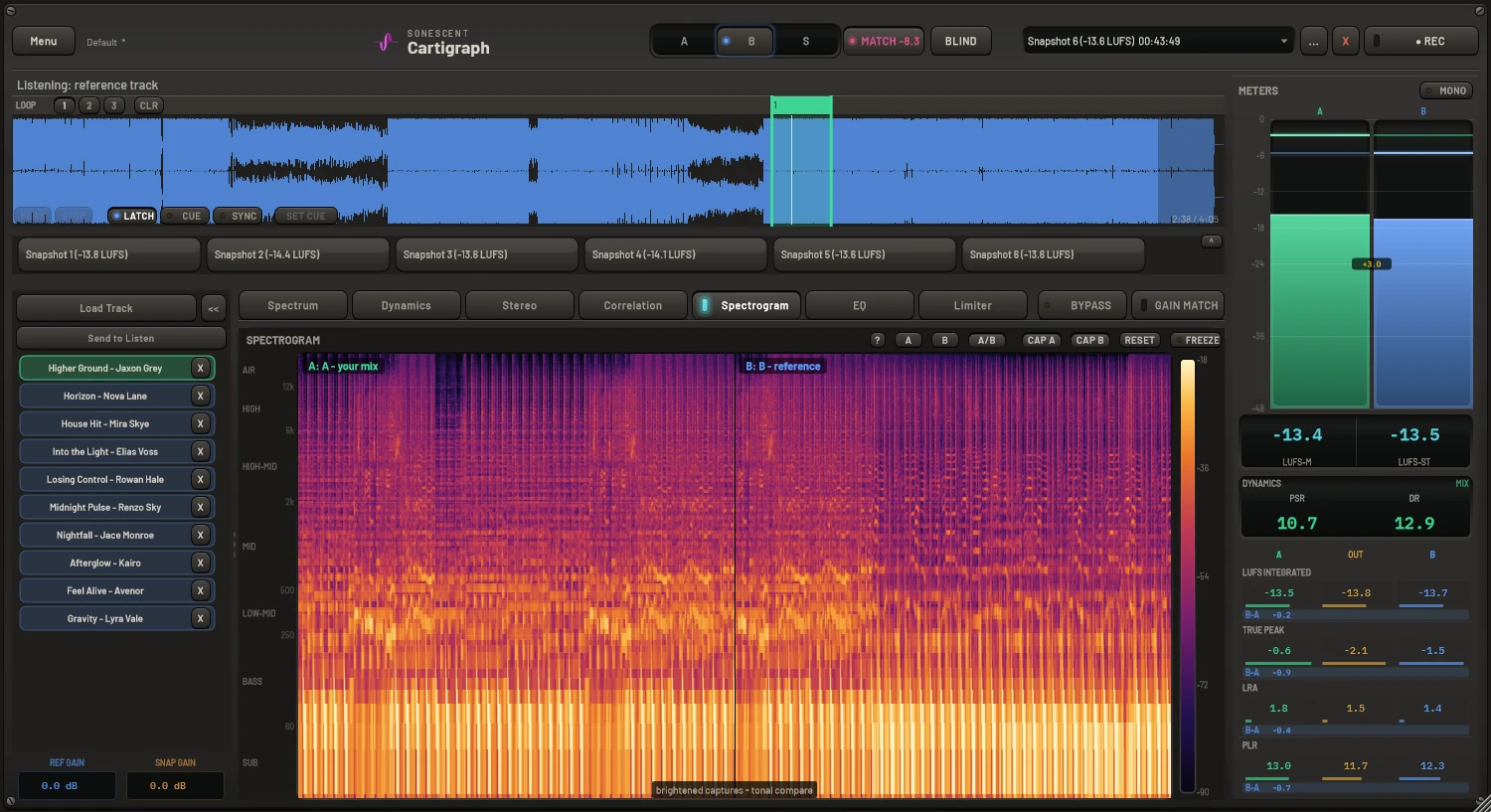The width and height of the screenshot is (1491, 812).
Task: Remove Higher Ground - Jaxon Grey track
Action: point(200,368)
